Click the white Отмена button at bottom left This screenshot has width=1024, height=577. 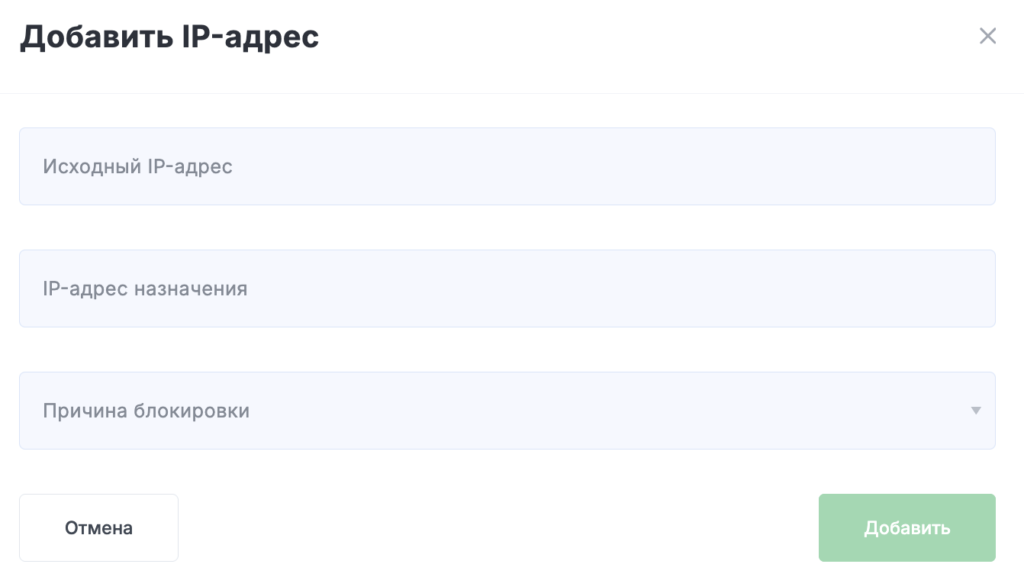tap(99, 528)
